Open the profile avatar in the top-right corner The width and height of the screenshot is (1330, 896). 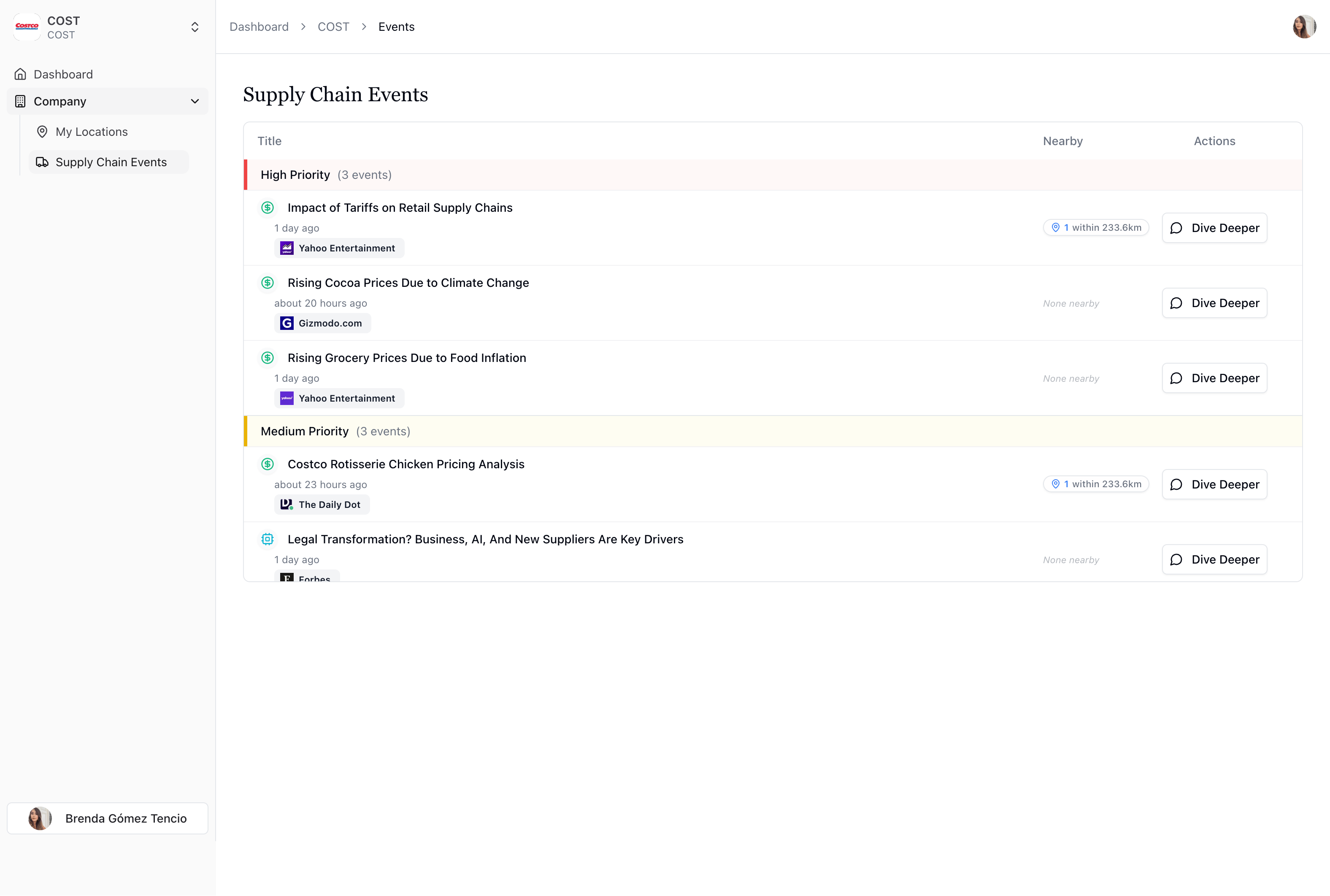pyautogui.click(x=1304, y=27)
